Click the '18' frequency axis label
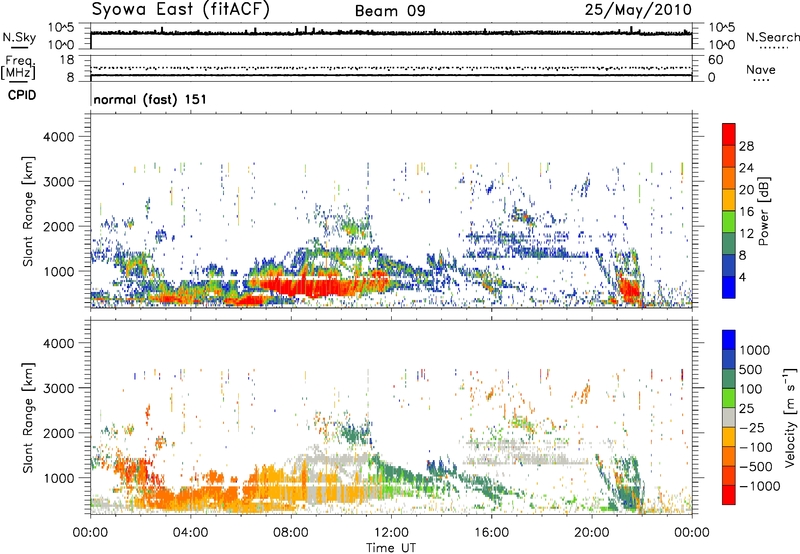The width and height of the screenshot is (800, 554). tap(67, 60)
